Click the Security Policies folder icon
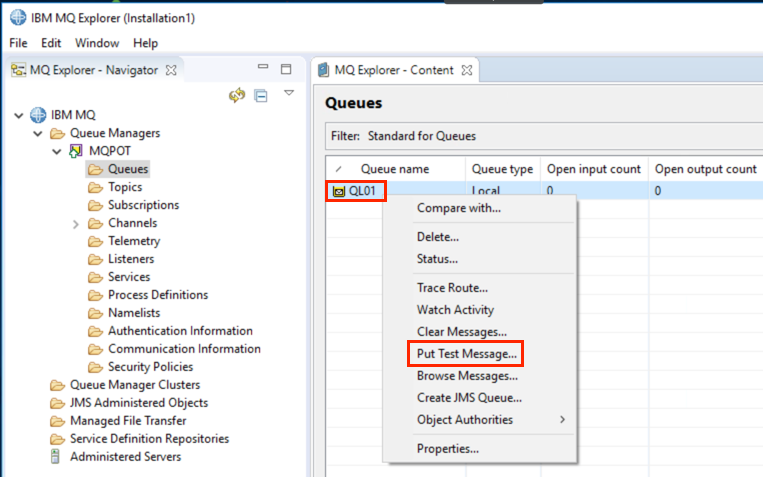Screen dimensions: 763x477 (95, 367)
